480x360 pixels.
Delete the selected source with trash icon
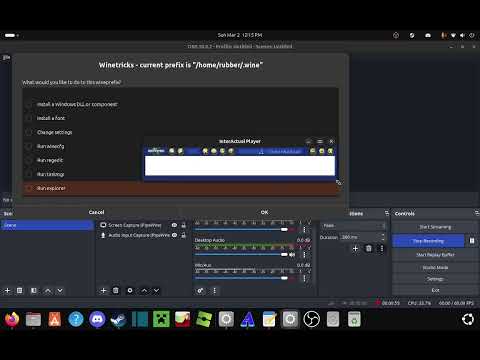click(116, 291)
